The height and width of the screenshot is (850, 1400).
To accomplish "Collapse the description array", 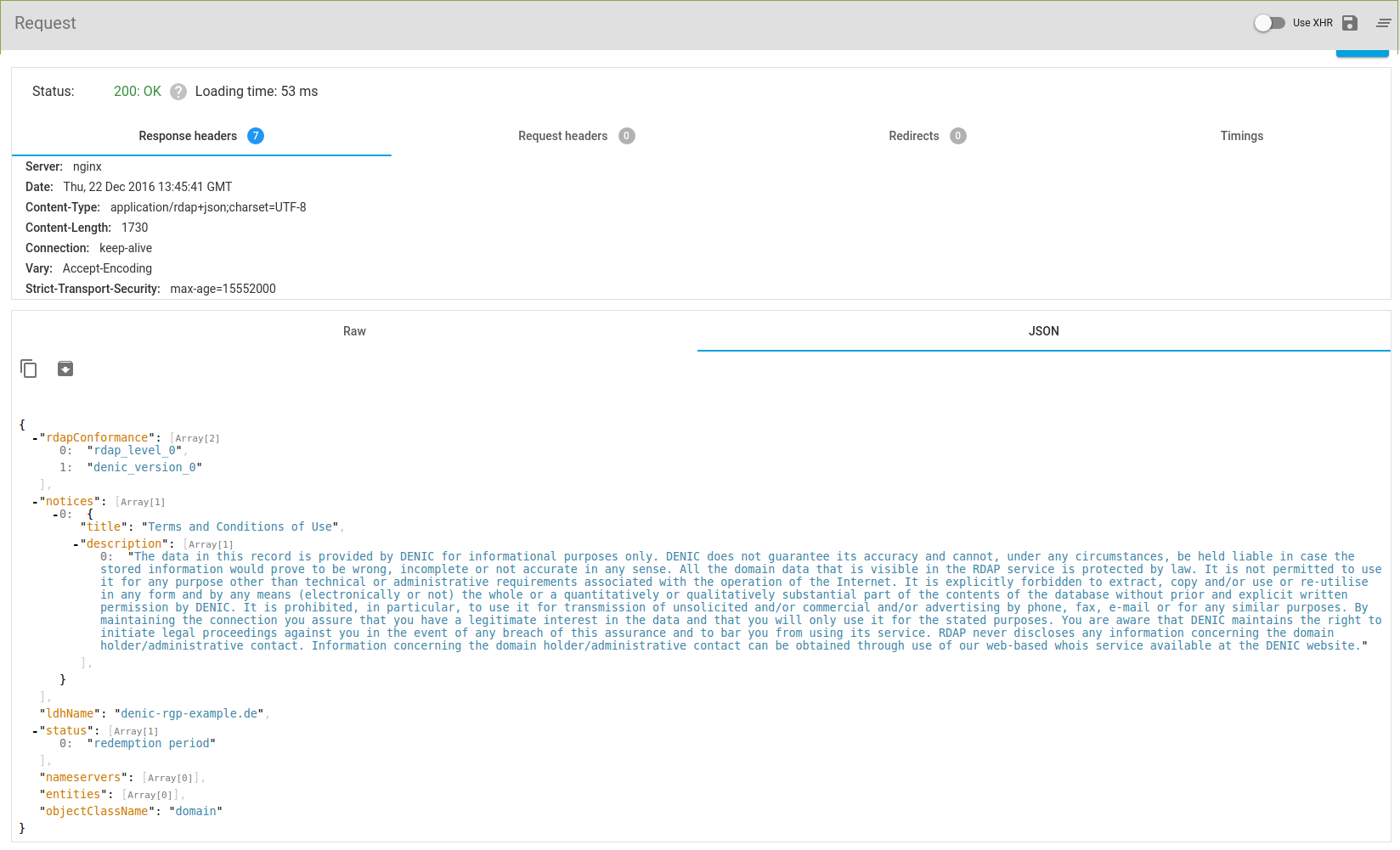I will point(76,544).
